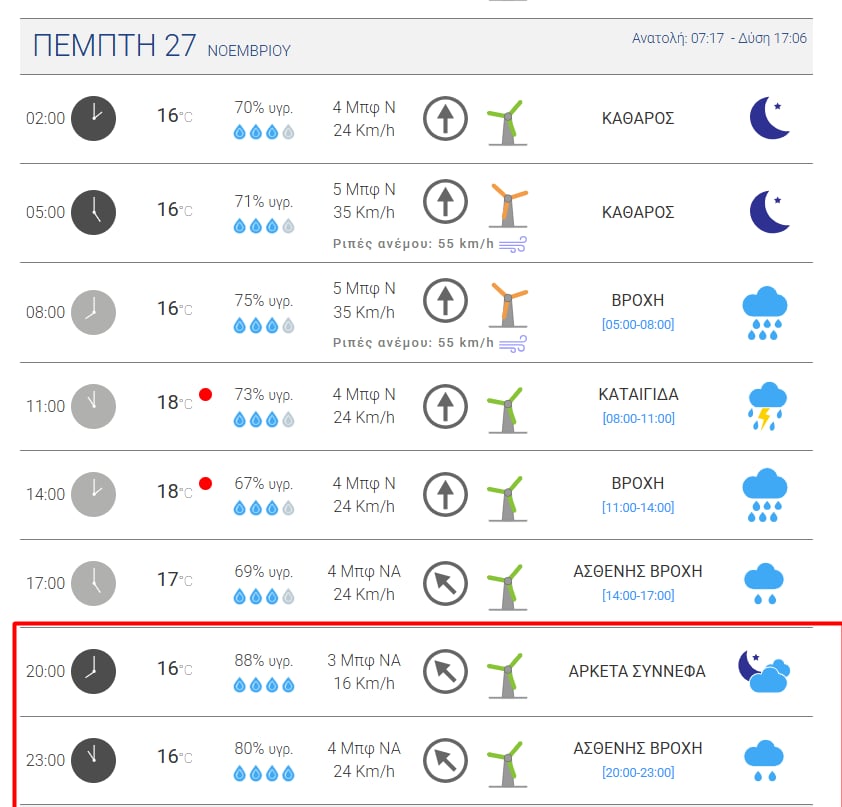842x807 pixels.
Task: Click the rain cloud icon at 08:00
Action: 765,313
